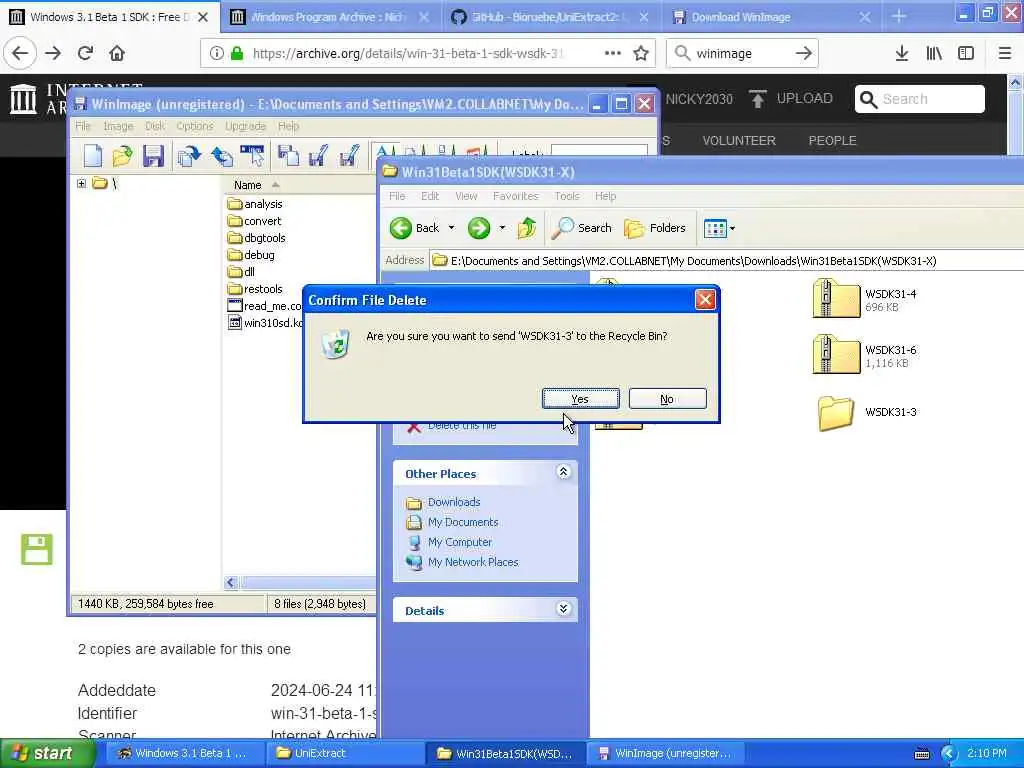The height and width of the screenshot is (768, 1024).
Task: Click the Read disk icon in WinImage toolbar
Action: [189, 156]
